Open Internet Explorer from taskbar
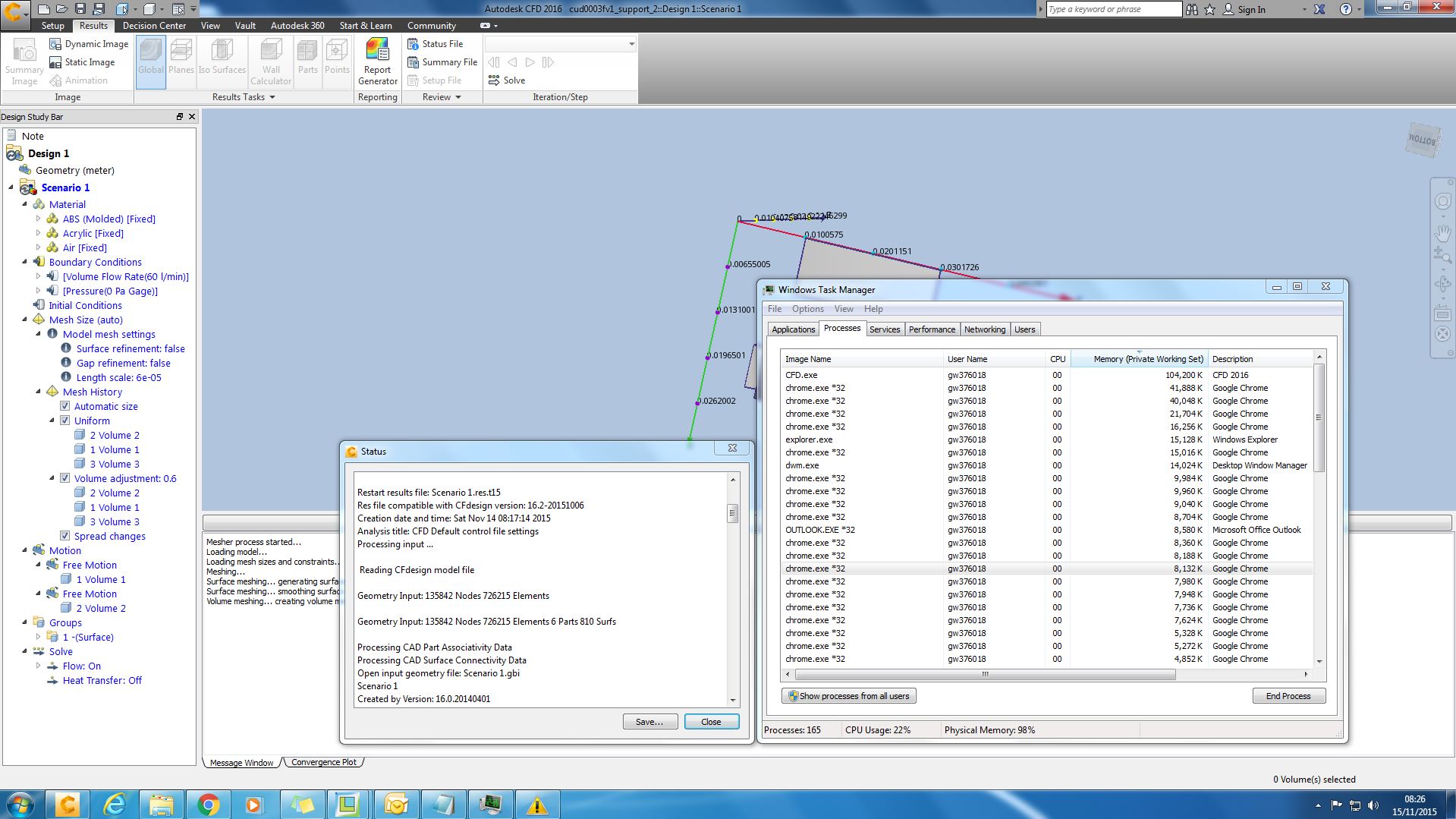 pos(115,805)
